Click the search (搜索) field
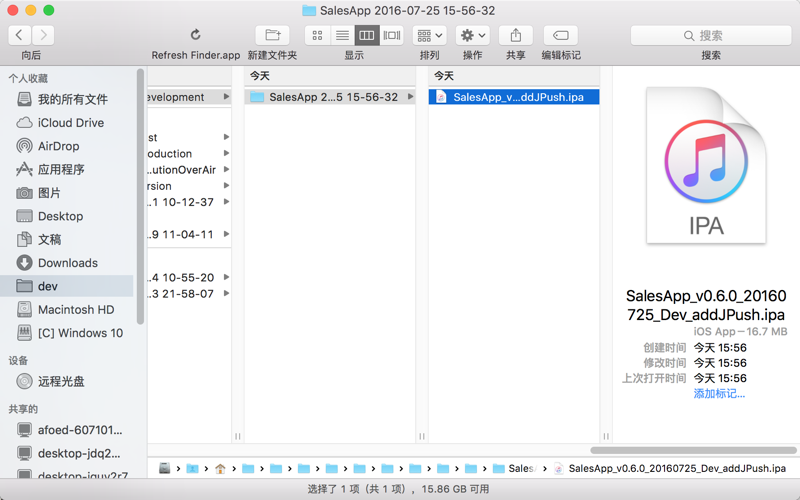Image resolution: width=800 pixels, height=500 pixels. click(x=711, y=35)
